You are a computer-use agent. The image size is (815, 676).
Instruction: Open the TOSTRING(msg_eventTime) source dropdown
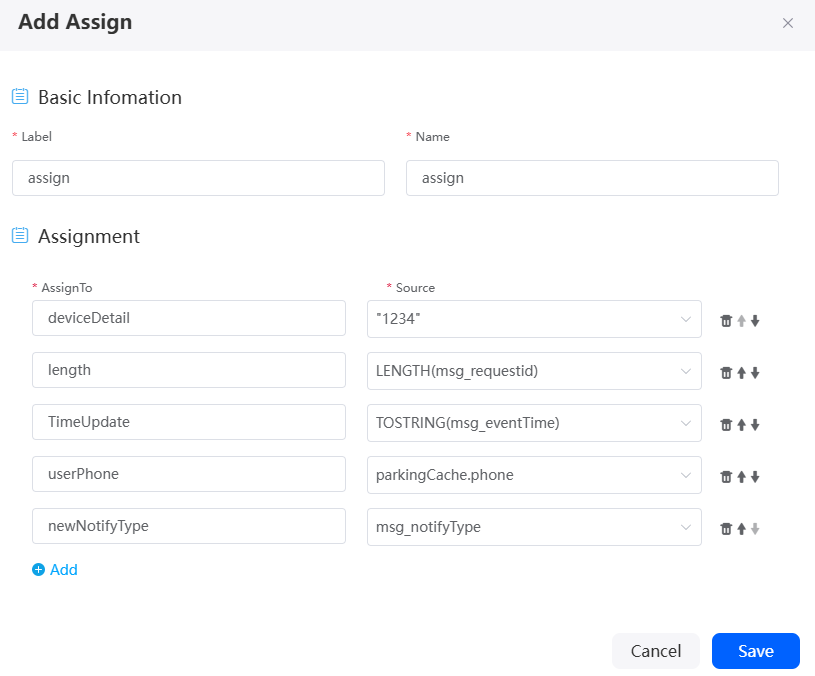pos(534,423)
